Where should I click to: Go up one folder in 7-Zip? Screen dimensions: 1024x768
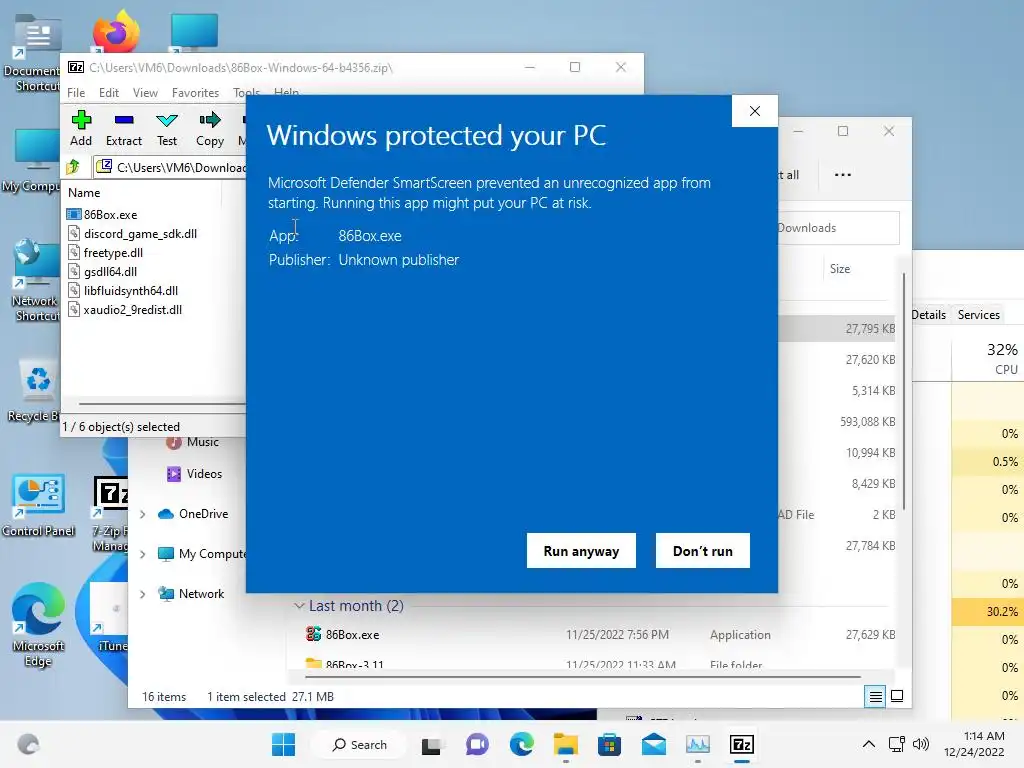(73, 167)
